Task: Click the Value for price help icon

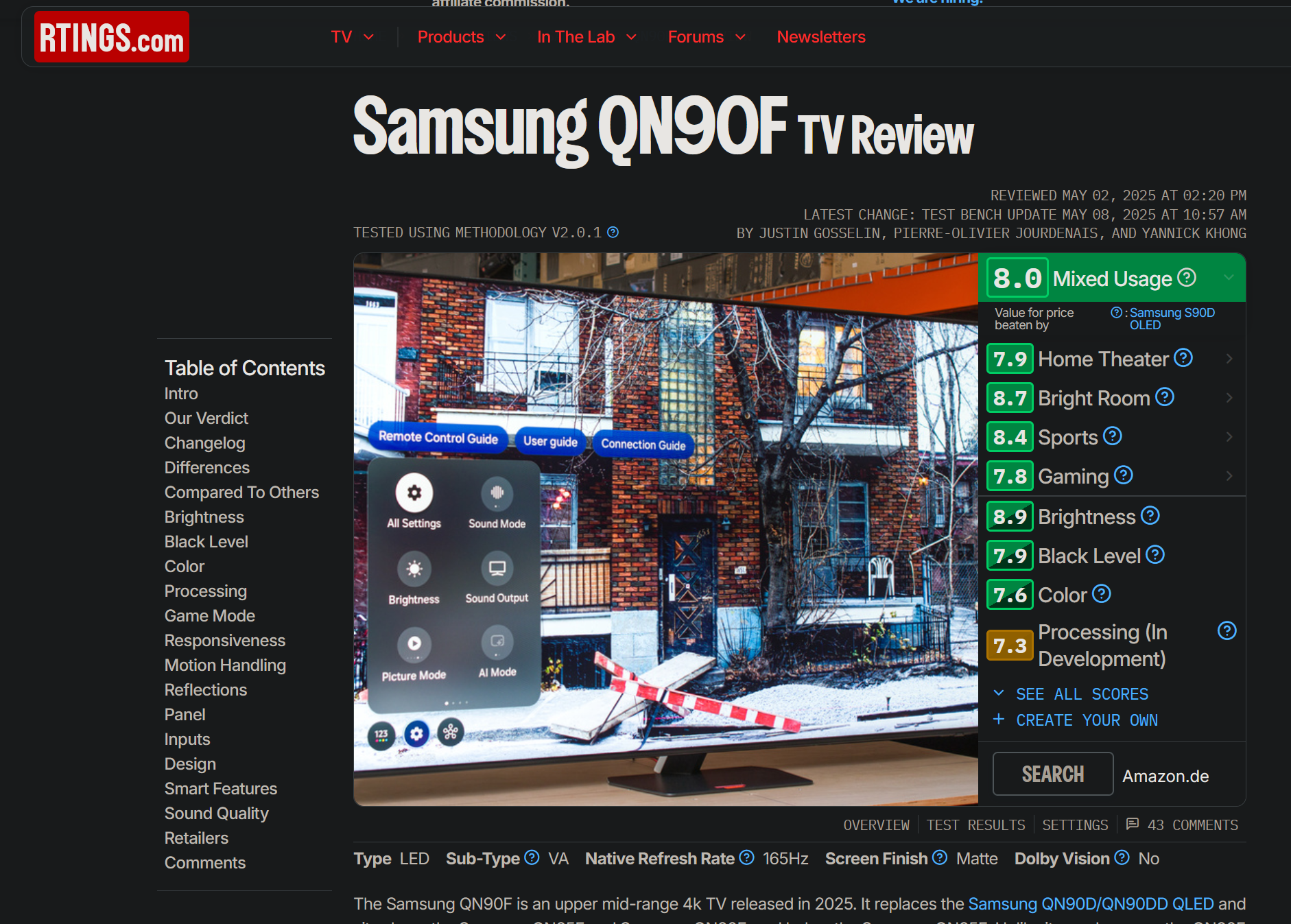Action: [1116, 312]
